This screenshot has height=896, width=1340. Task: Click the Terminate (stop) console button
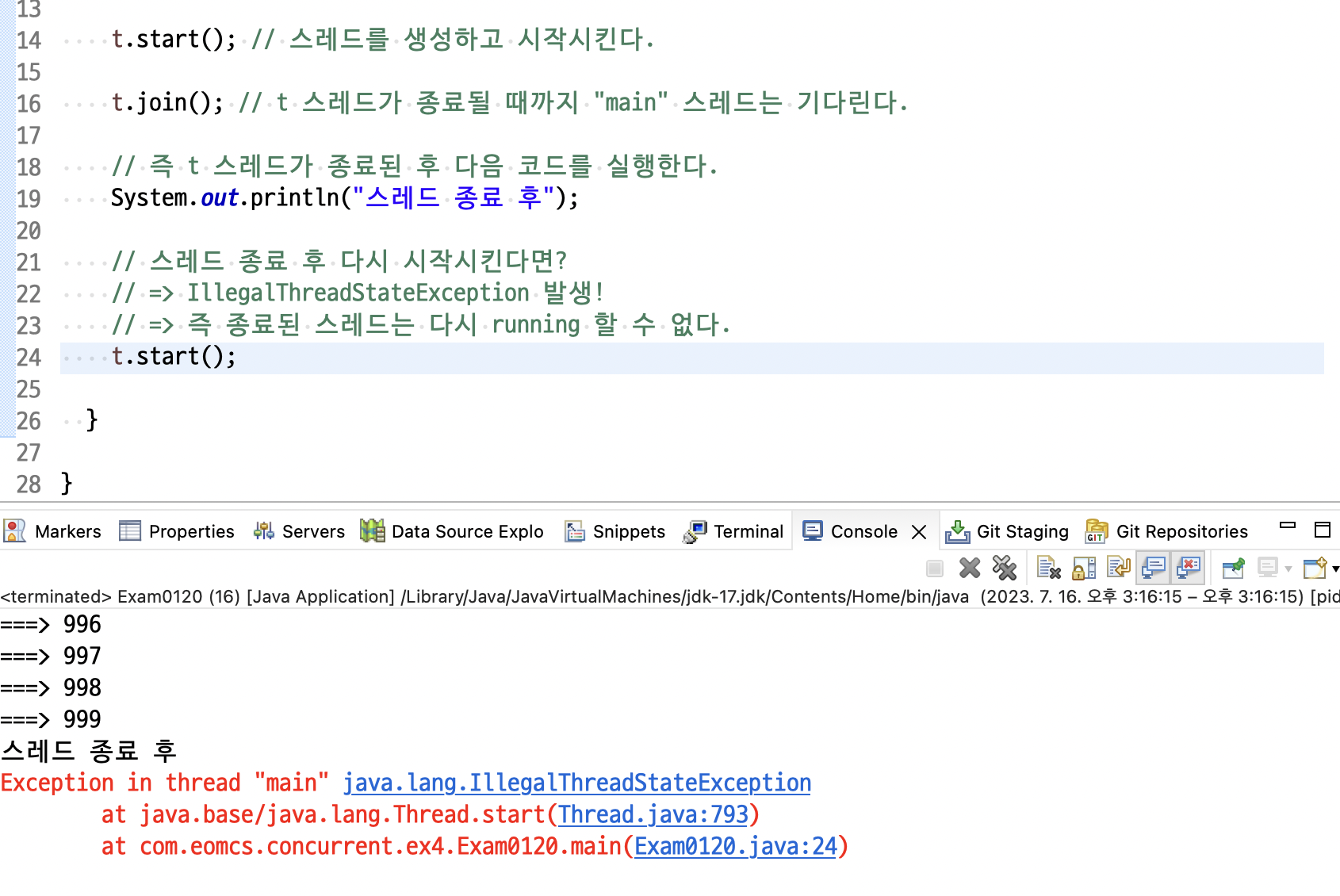point(935,568)
